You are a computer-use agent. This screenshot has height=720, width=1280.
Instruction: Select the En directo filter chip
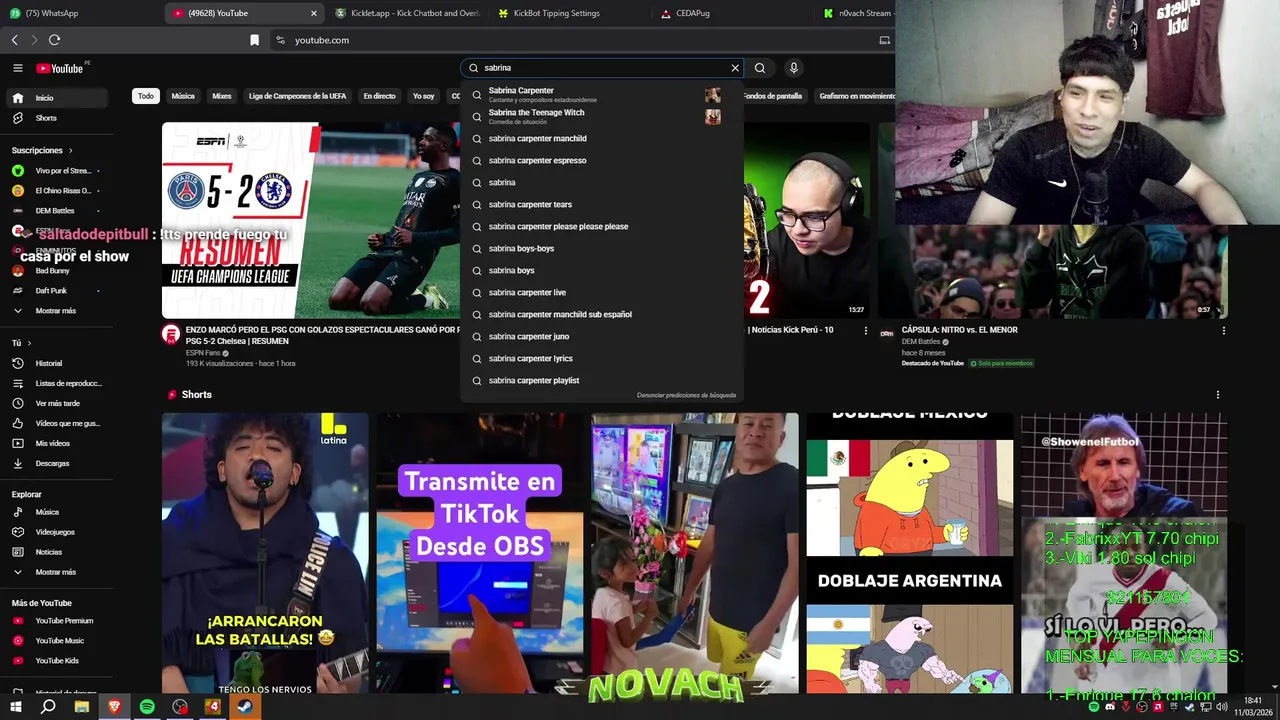pyautogui.click(x=379, y=96)
